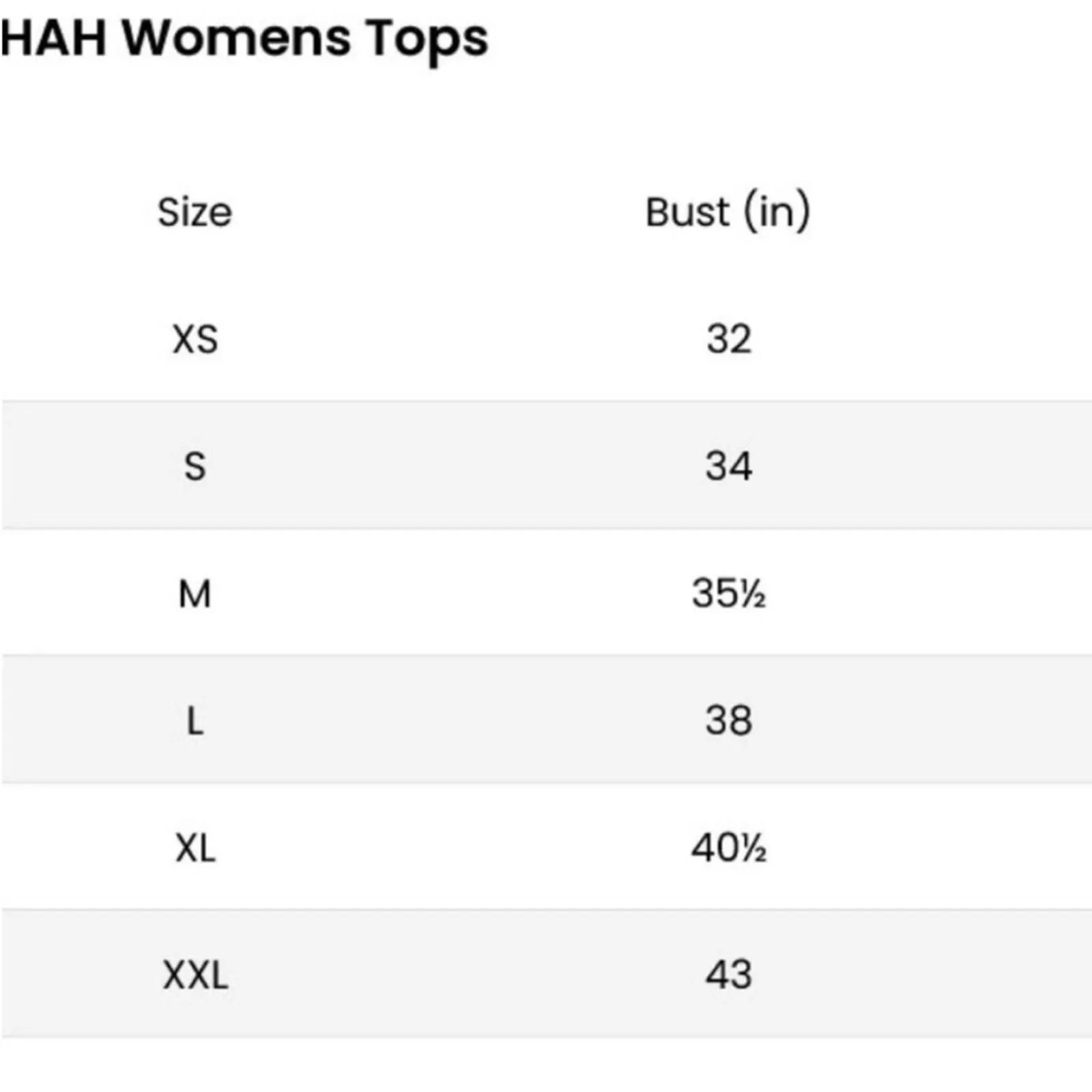Click the bust measurement 35½
This screenshot has height=1092, width=1092.
[729, 593]
